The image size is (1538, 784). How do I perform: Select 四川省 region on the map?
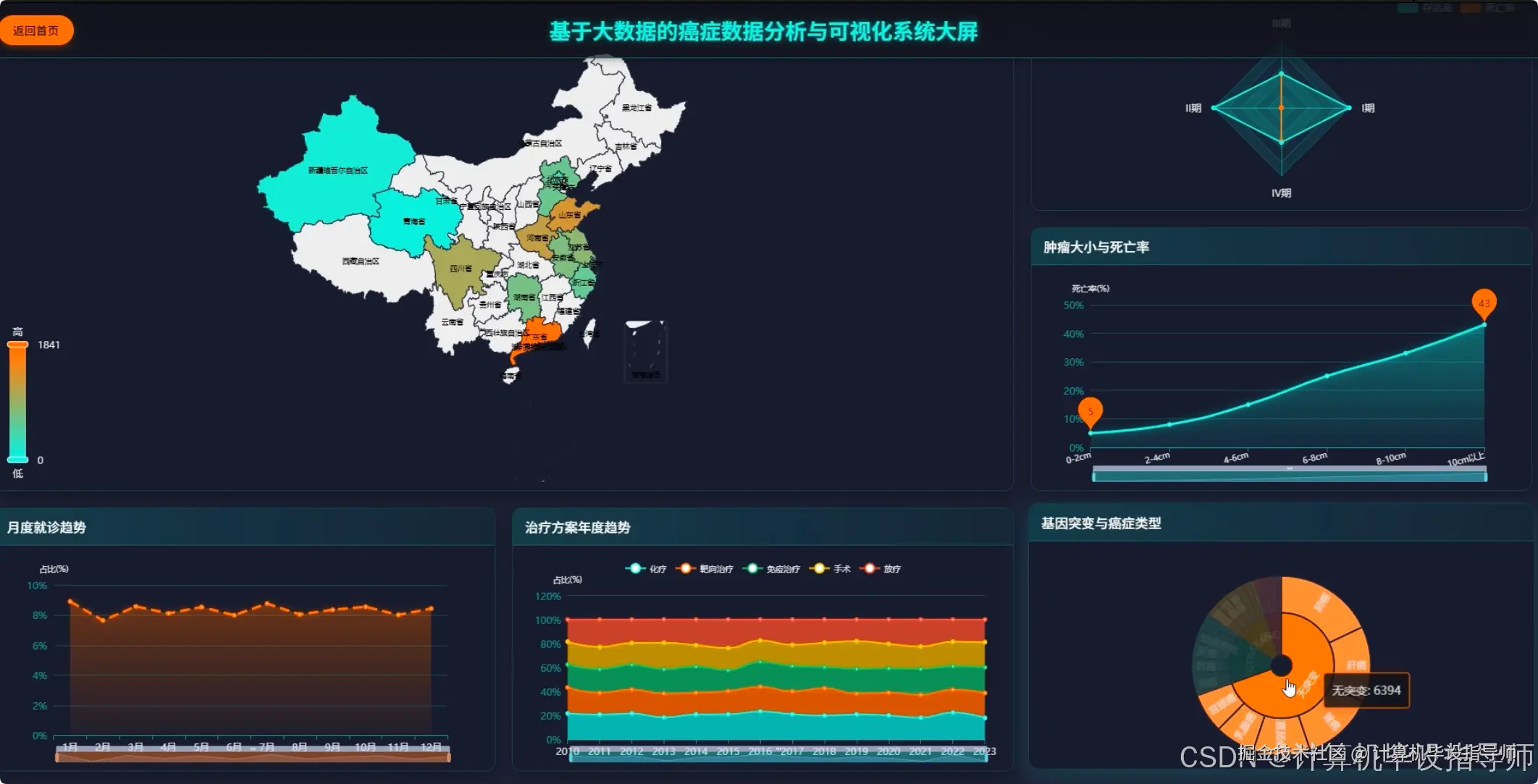click(x=460, y=269)
